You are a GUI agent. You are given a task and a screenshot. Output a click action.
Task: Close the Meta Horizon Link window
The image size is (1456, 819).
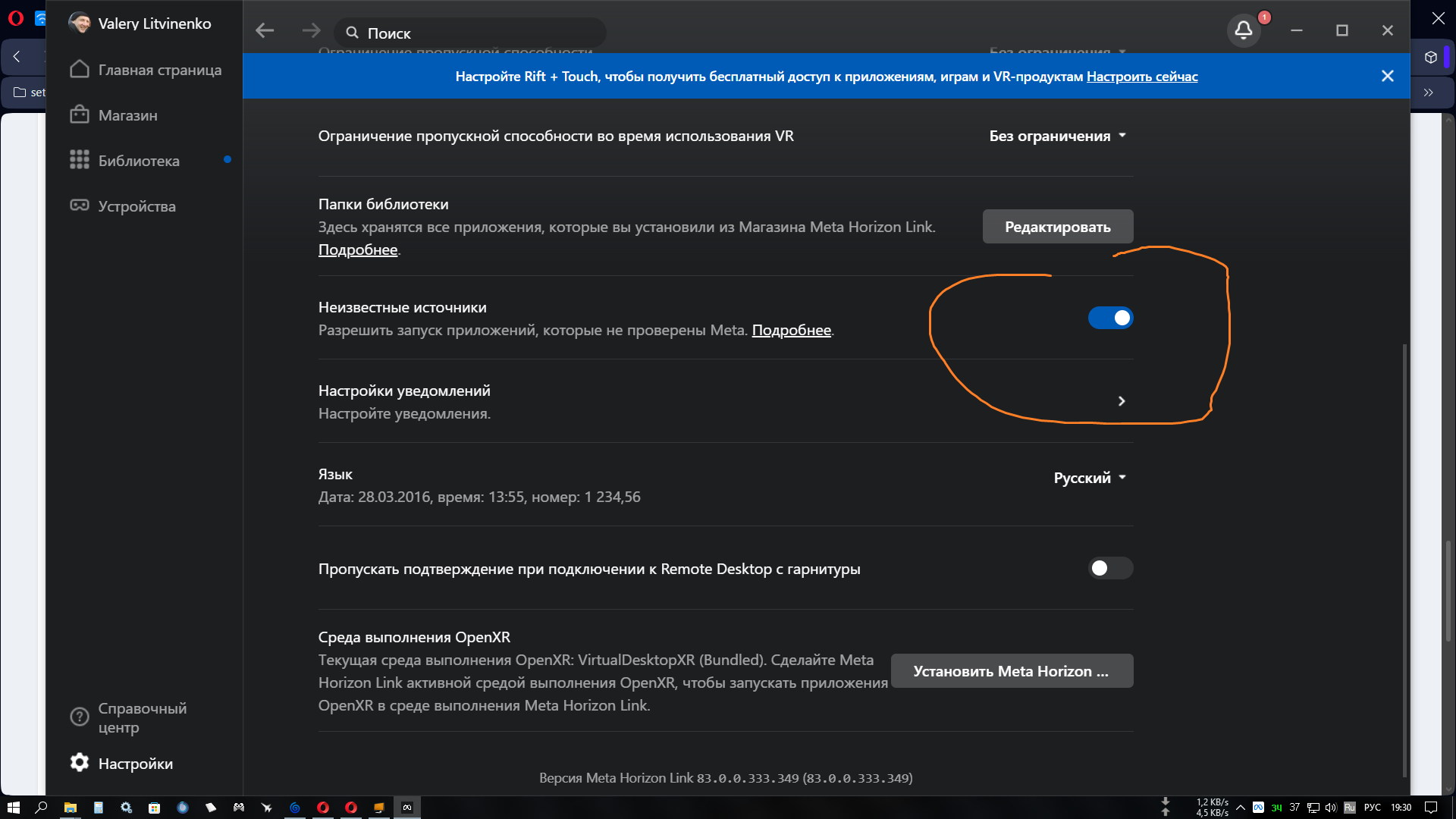pos(1388,30)
